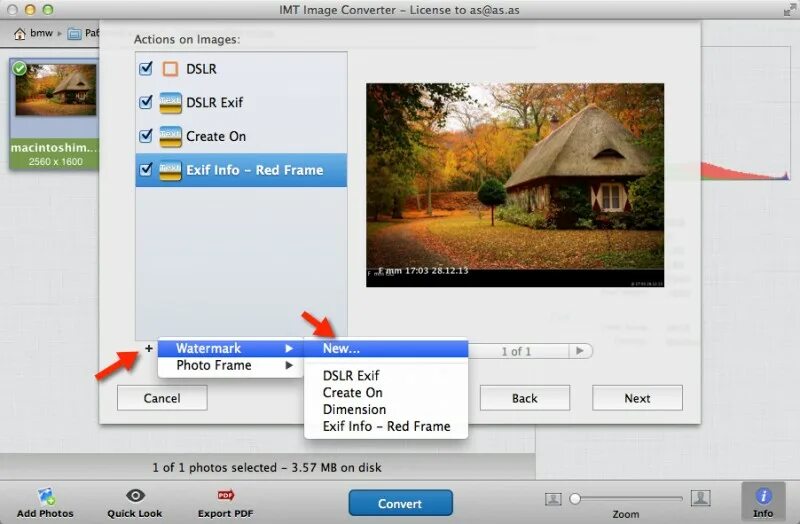
Task: Click the Watermark menu item
Action: tap(231, 348)
